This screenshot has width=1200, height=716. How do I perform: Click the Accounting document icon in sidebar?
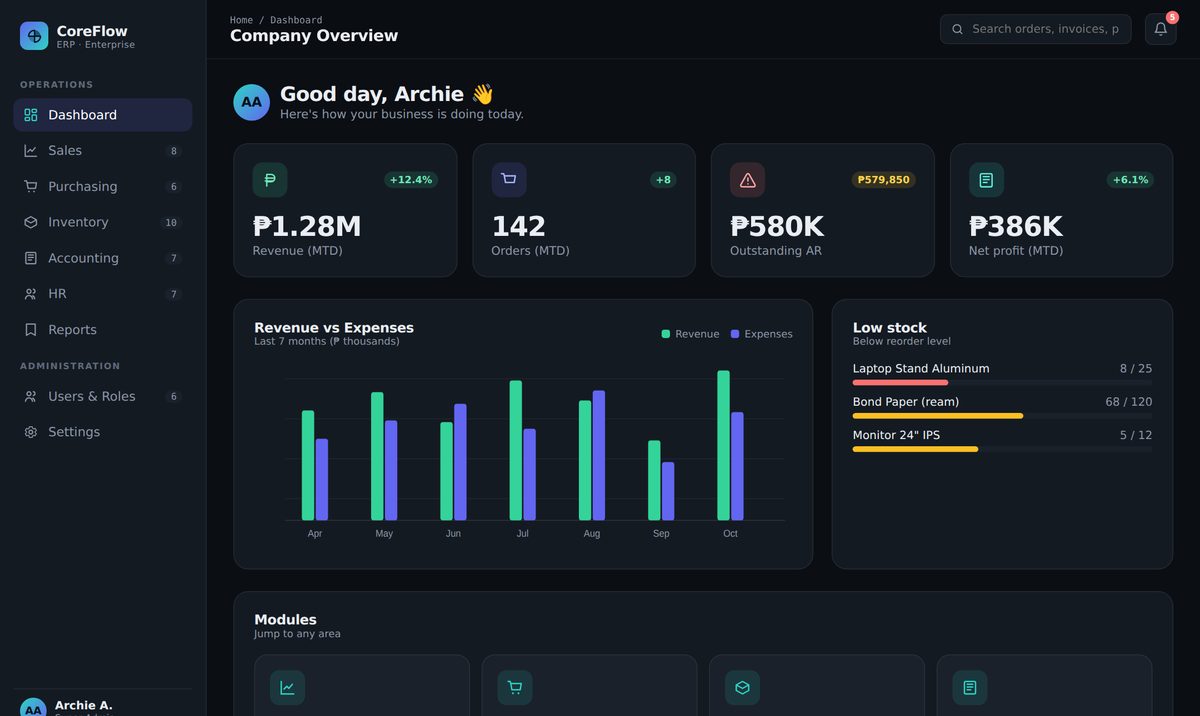[x=31, y=258]
